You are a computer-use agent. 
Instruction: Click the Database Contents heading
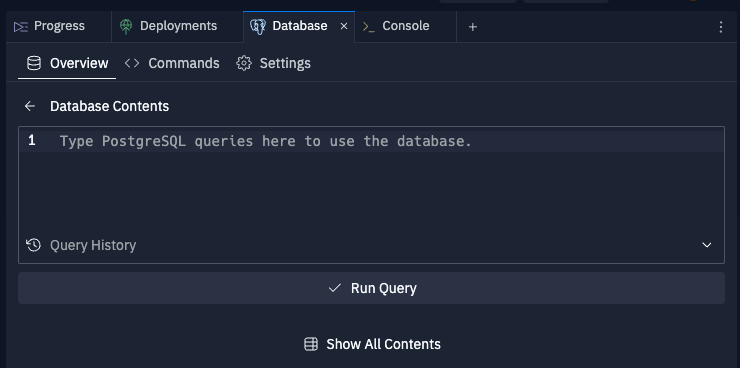point(109,106)
